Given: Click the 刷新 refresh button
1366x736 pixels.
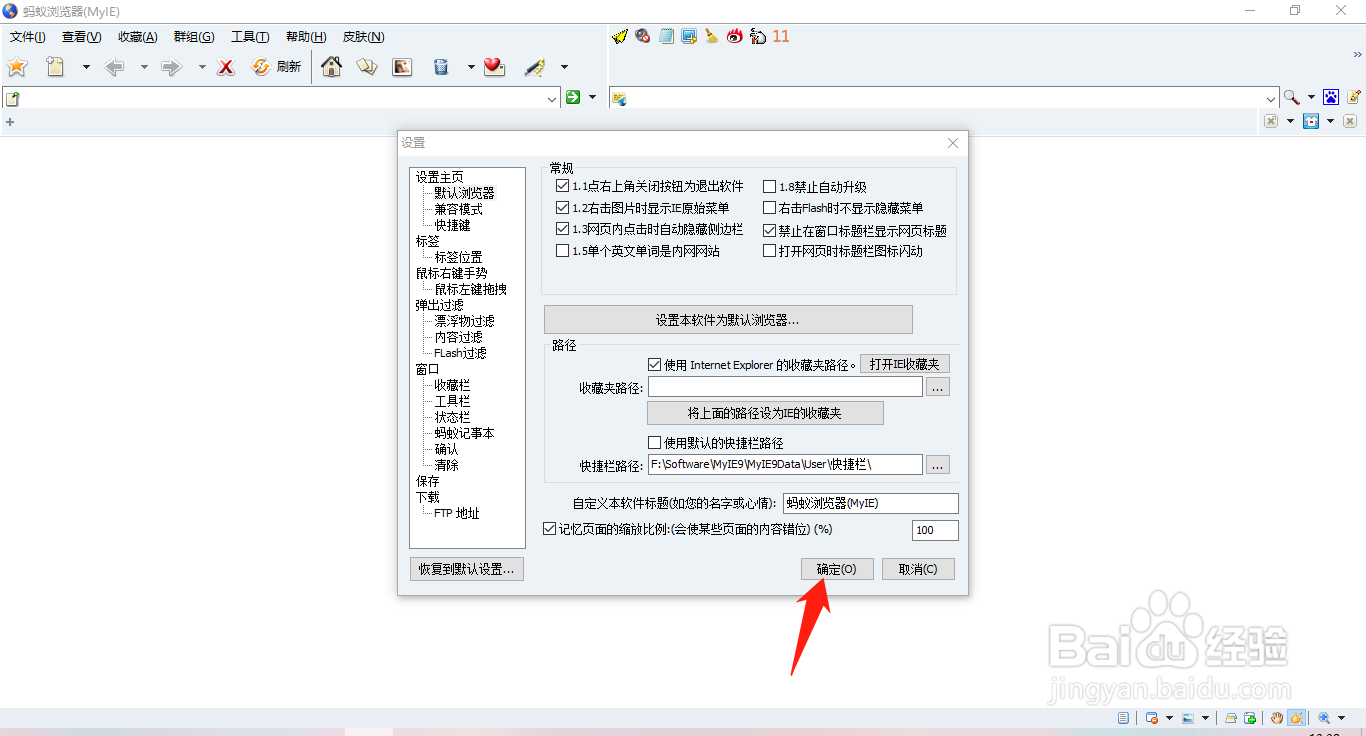Looking at the screenshot, I should 277,67.
